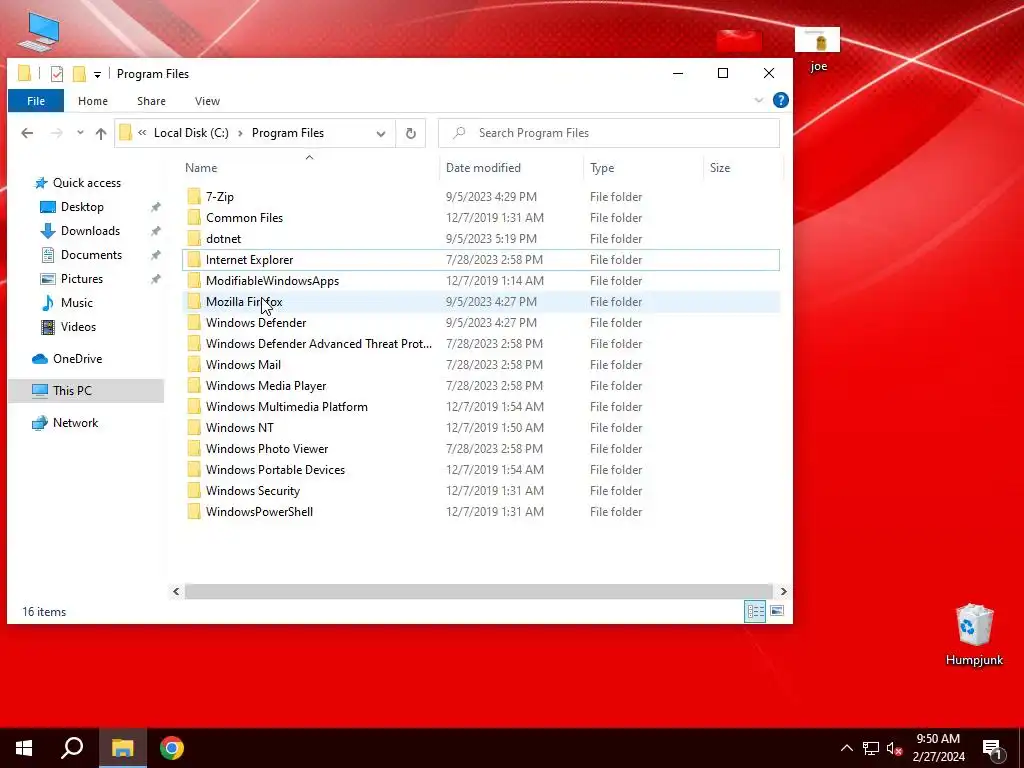
Task: Refresh the Program Files folder
Action: (x=411, y=133)
